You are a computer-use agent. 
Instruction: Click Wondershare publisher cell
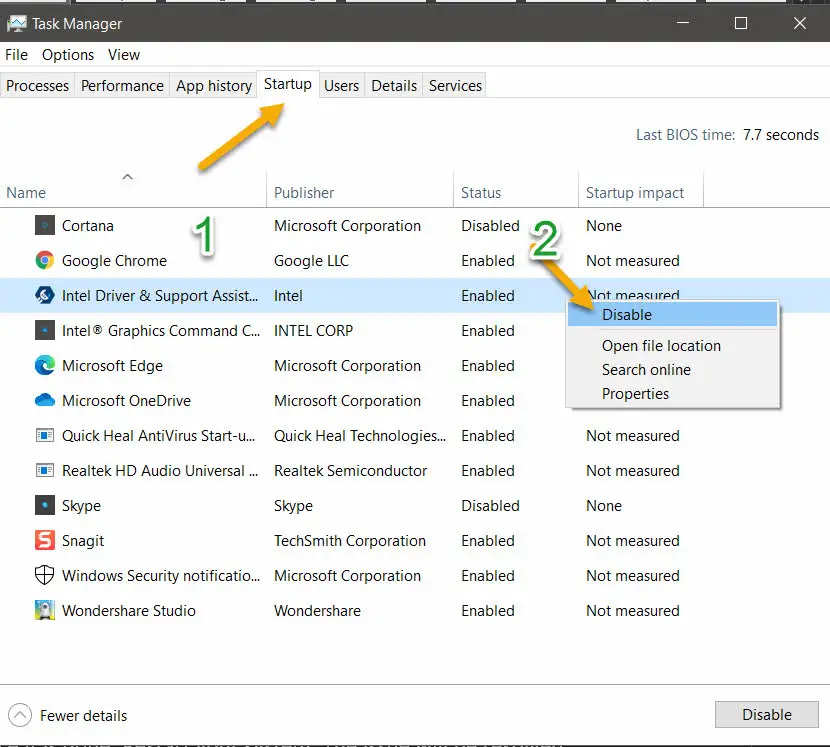pyautogui.click(x=317, y=610)
